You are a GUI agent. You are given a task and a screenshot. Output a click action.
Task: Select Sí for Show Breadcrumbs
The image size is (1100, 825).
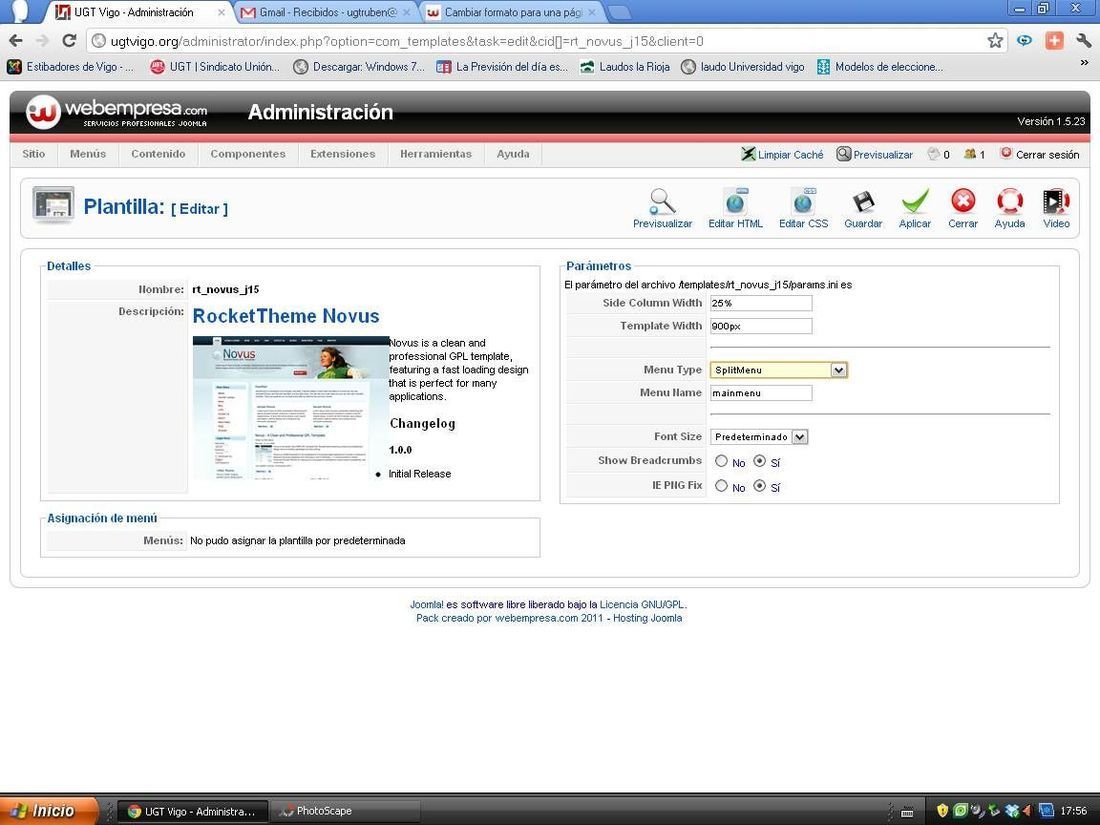tap(759, 461)
